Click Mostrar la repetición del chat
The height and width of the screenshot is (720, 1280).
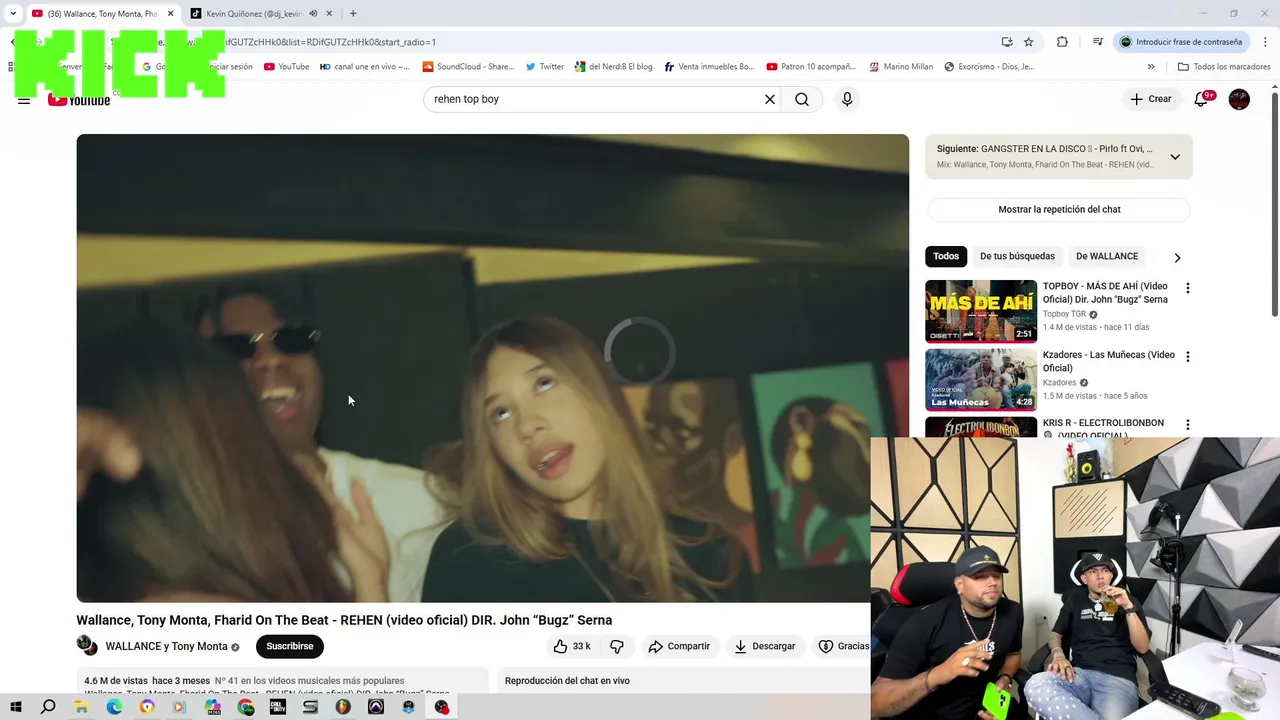tap(1059, 209)
